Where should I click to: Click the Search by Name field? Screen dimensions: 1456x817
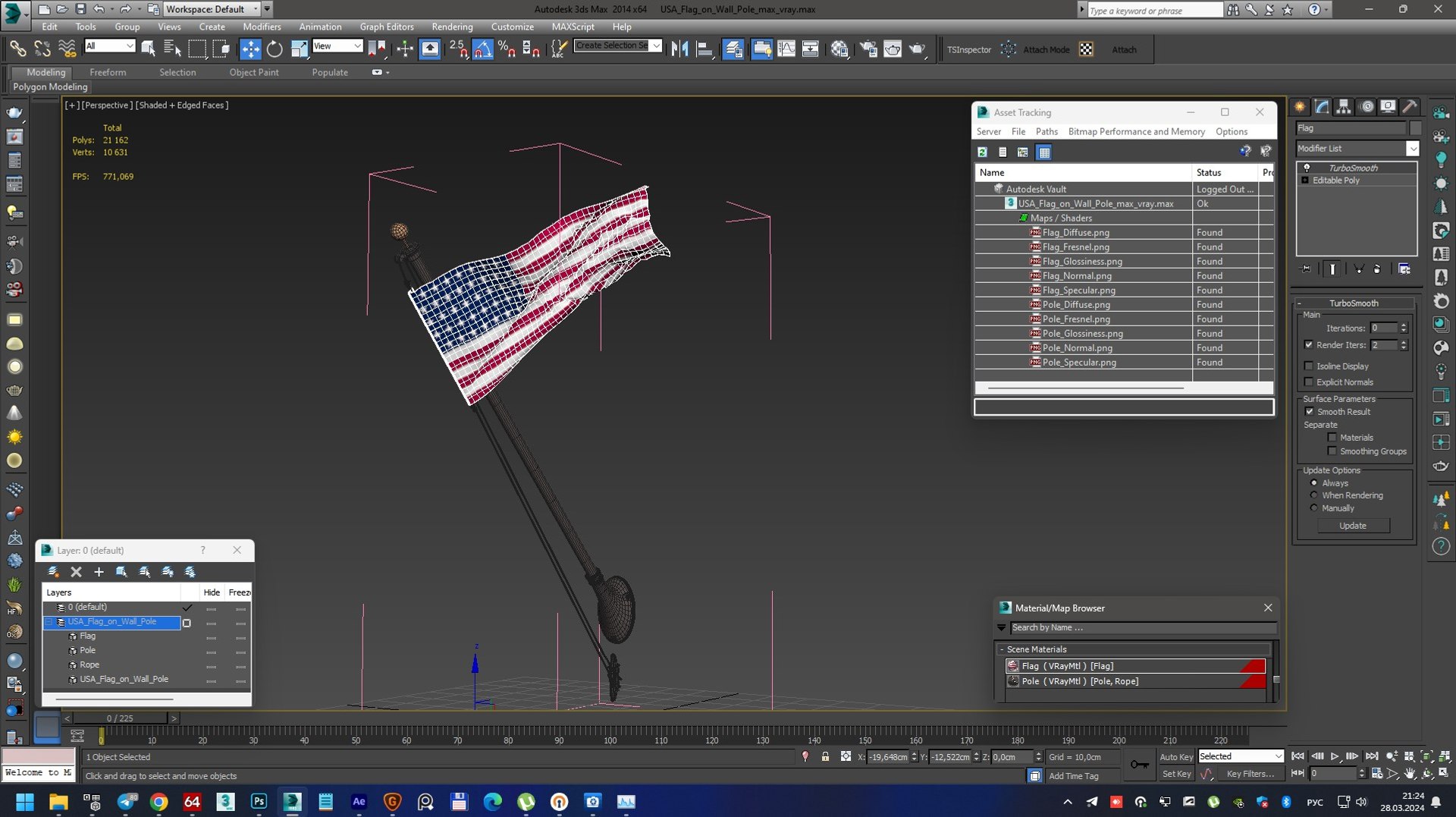(1143, 627)
